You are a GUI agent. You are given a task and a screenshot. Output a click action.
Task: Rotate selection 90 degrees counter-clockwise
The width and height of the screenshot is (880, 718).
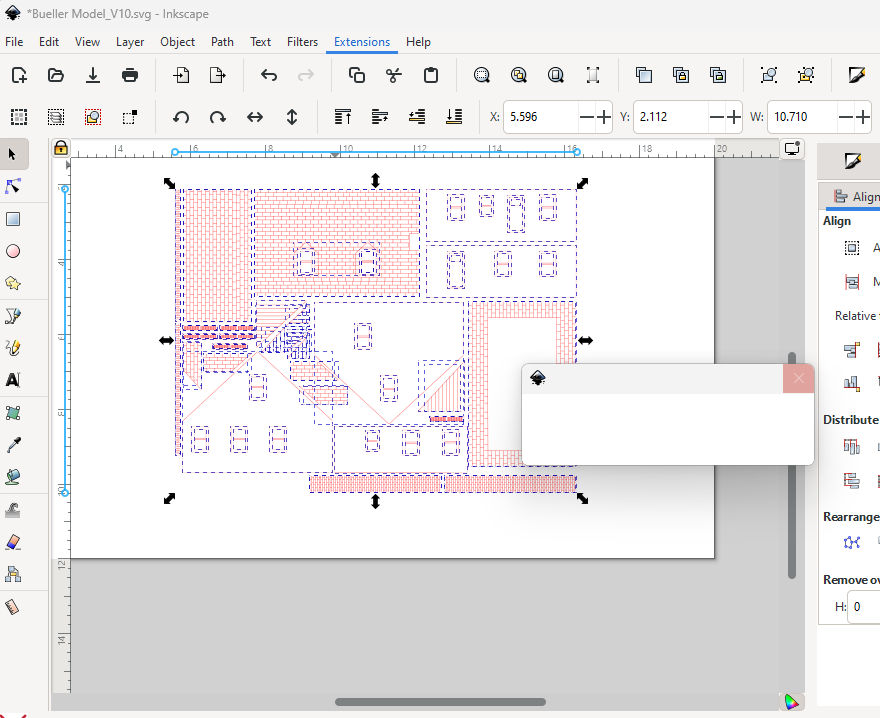pos(181,117)
